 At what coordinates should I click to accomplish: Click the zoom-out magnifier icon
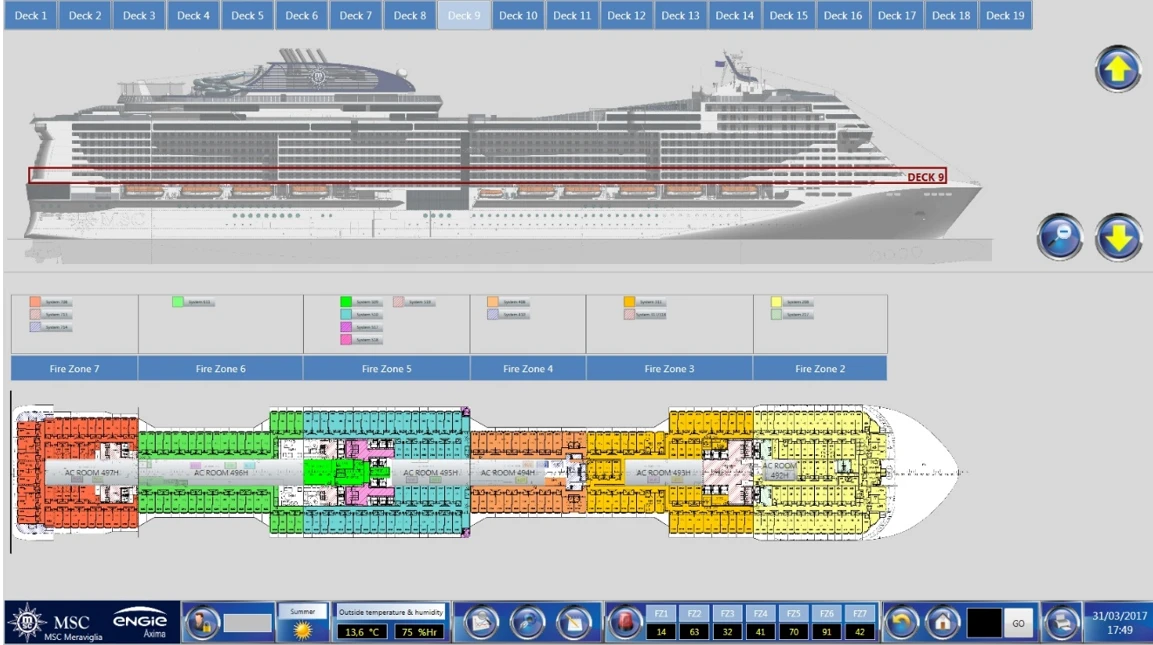coord(1060,236)
